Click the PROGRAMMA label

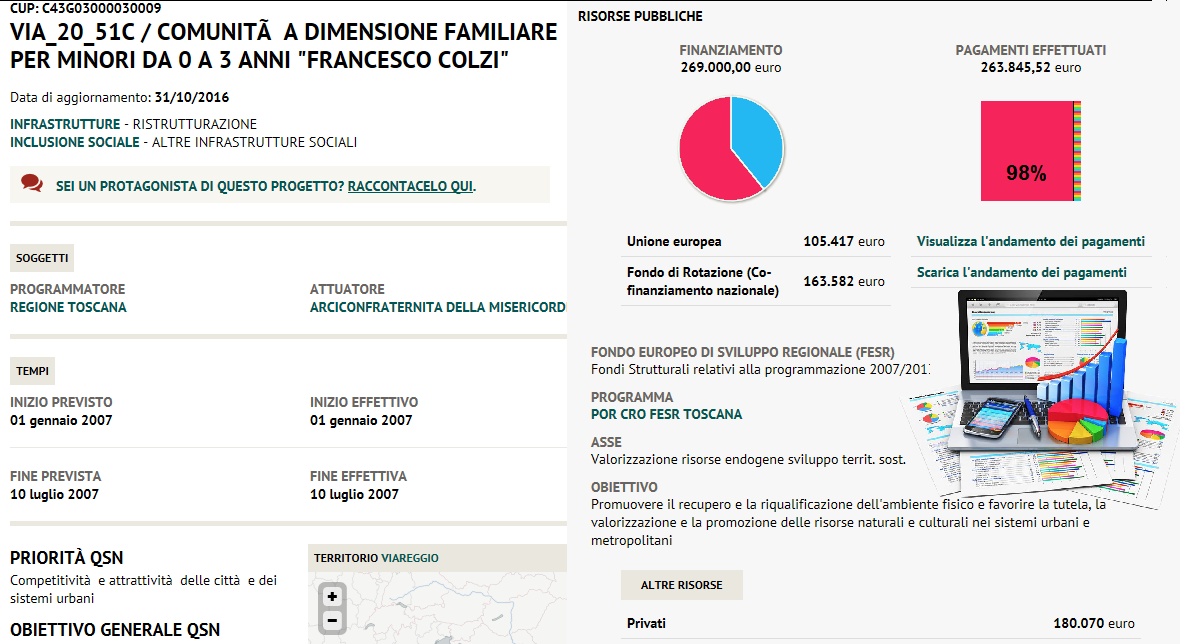(x=632, y=397)
